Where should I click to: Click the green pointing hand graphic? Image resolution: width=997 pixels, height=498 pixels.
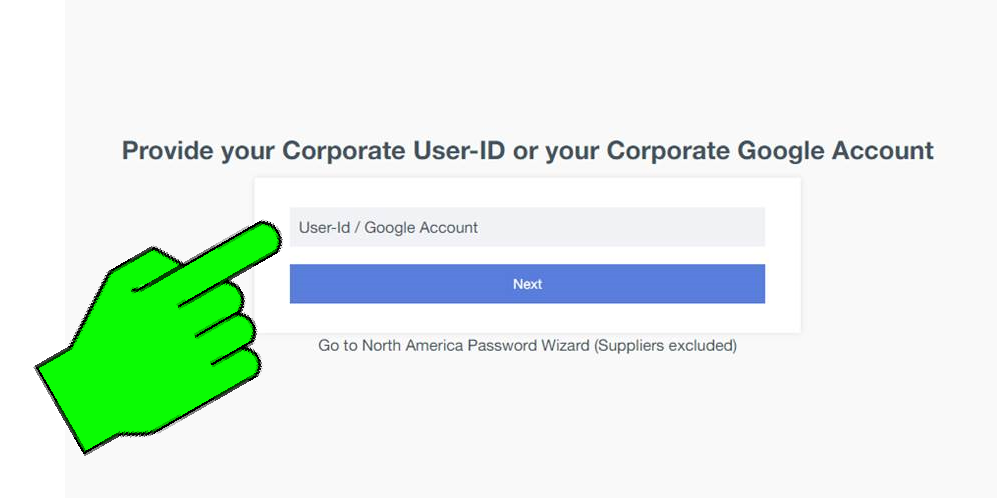[150, 330]
